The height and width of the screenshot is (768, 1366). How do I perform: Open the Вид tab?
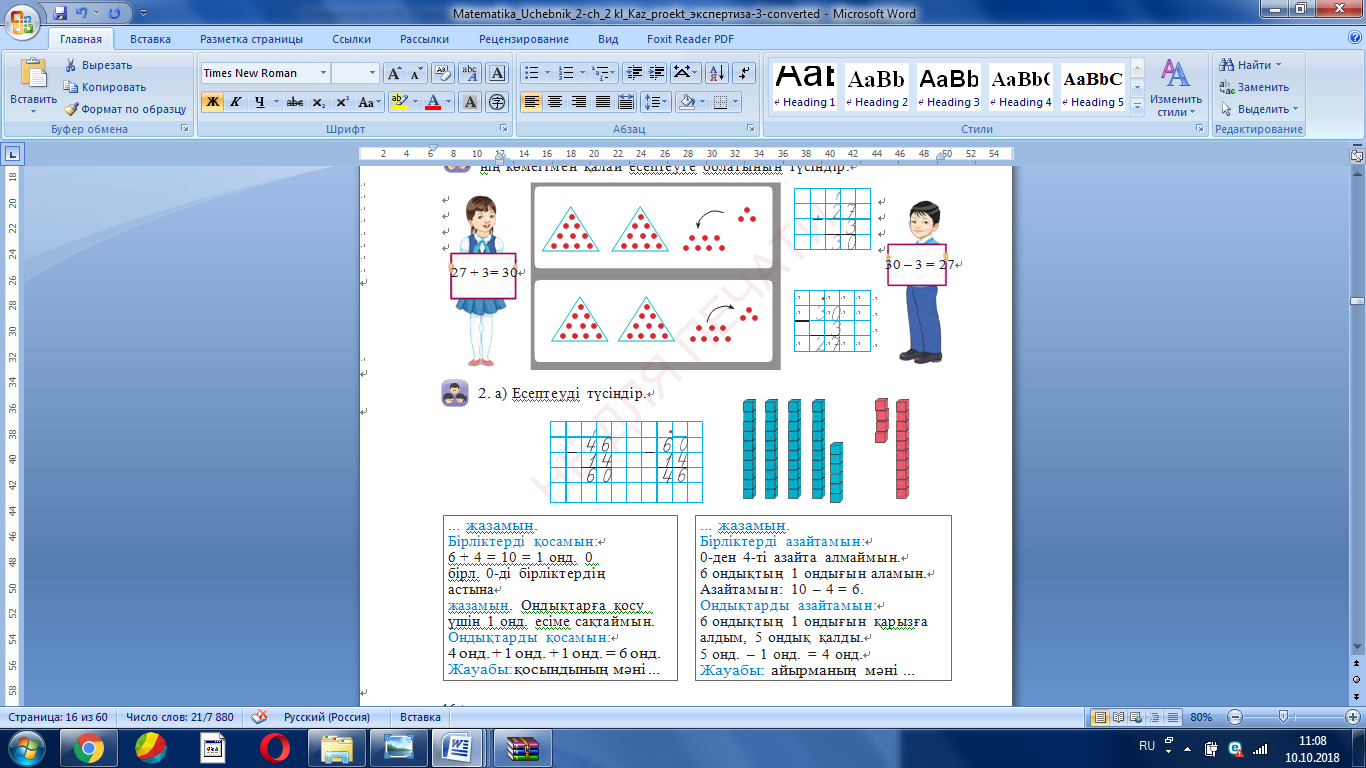click(608, 39)
